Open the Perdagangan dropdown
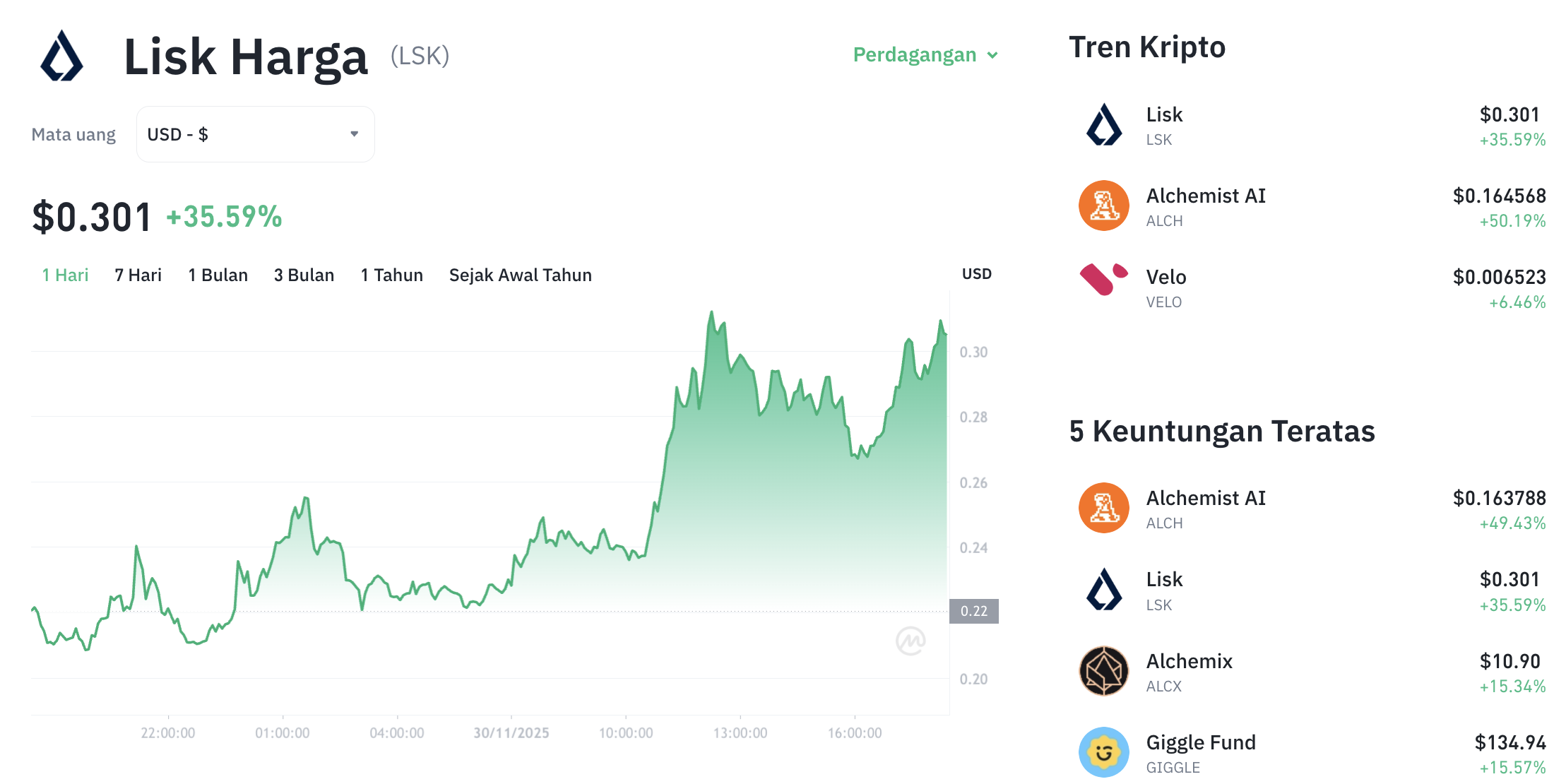This screenshot has width=1554, height=784. coord(925,55)
